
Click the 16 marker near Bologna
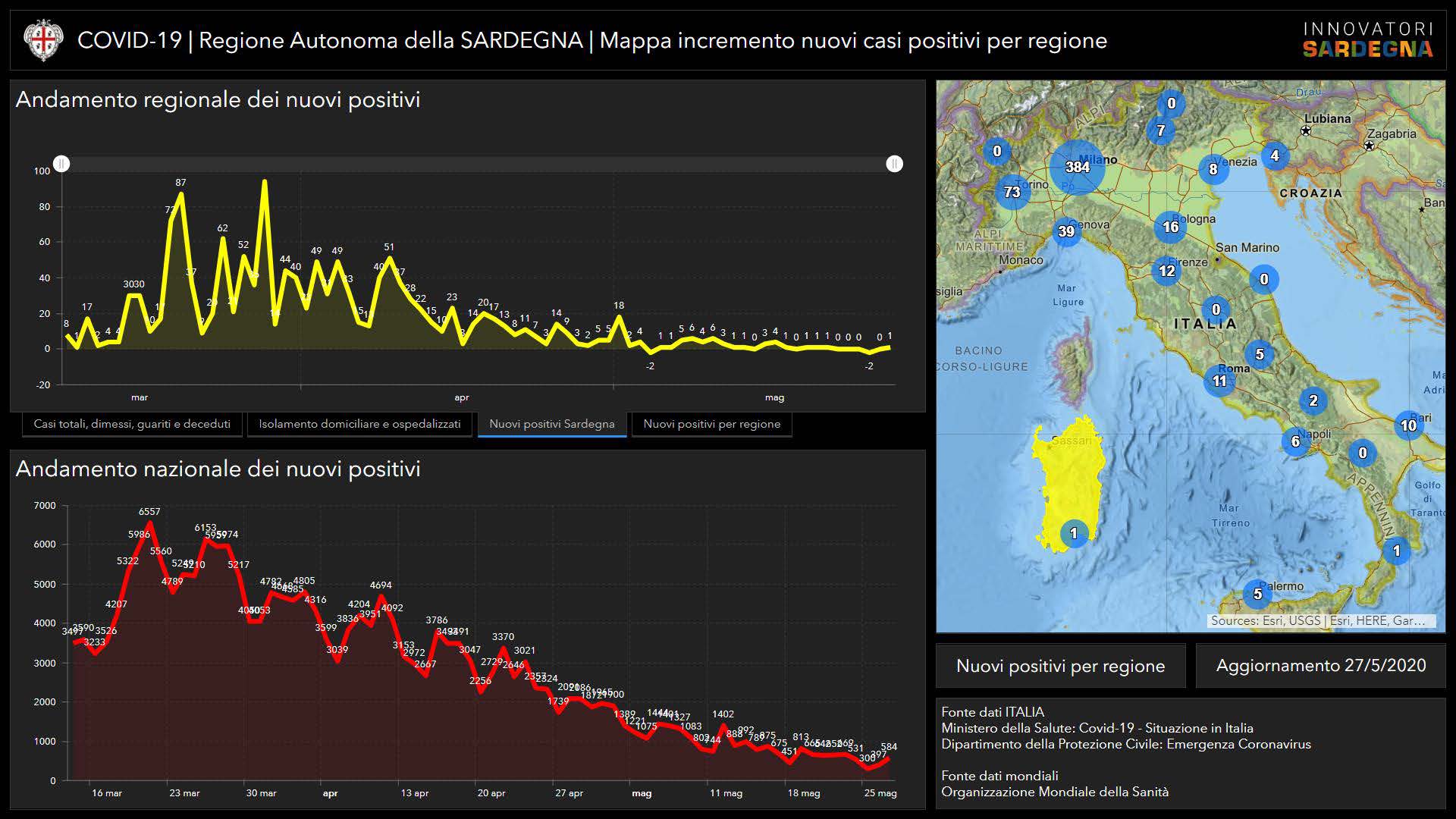click(x=1170, y=227)
